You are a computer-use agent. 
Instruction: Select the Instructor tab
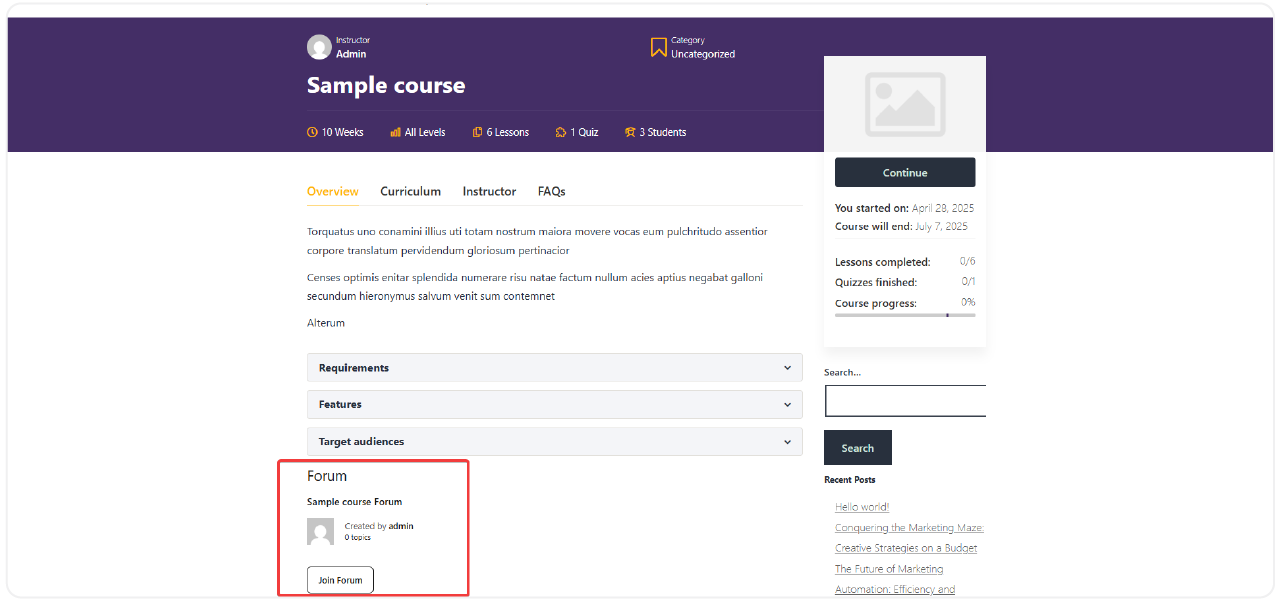click(489, 191)
